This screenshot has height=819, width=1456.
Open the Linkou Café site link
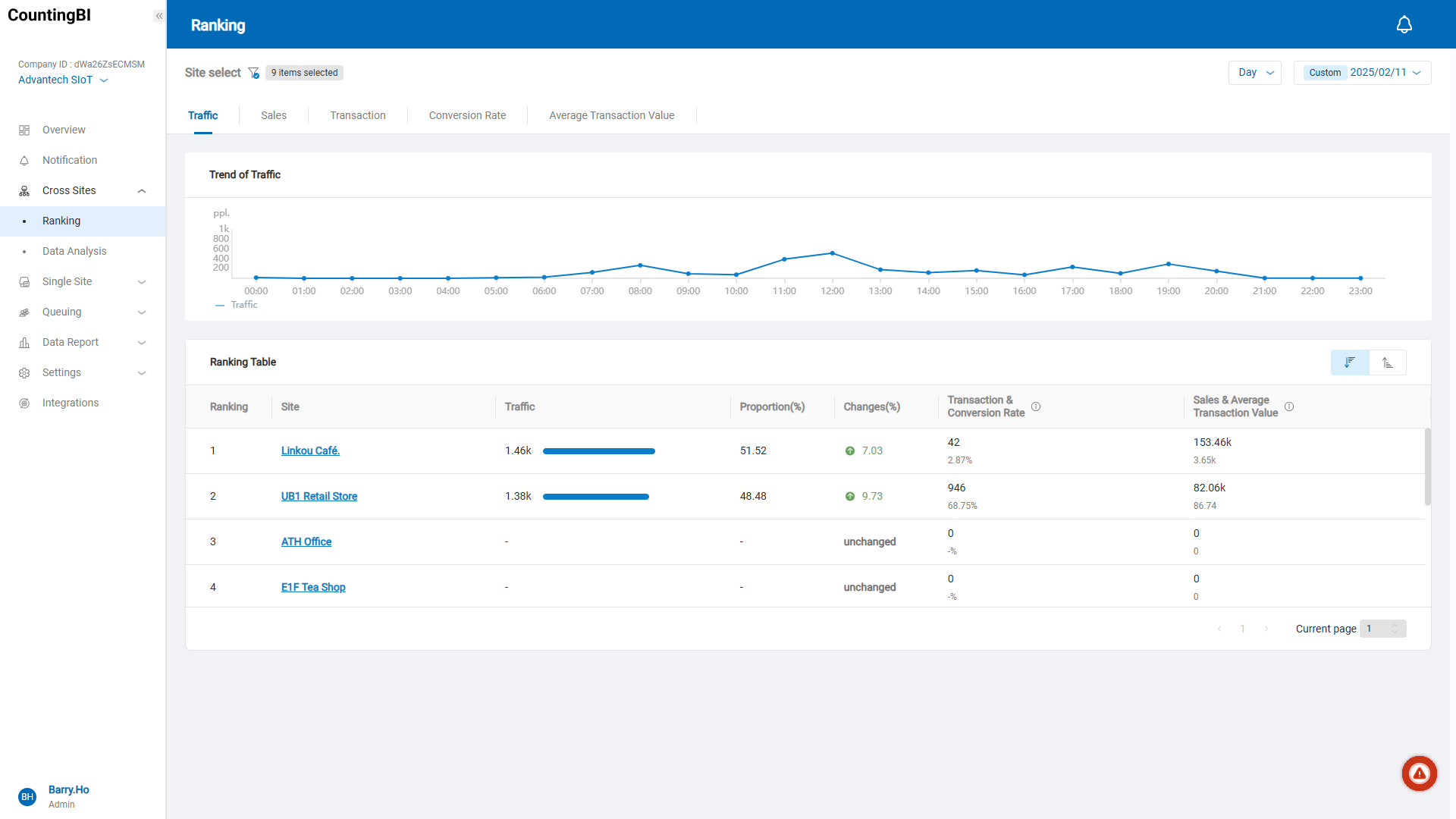(310, 450)
